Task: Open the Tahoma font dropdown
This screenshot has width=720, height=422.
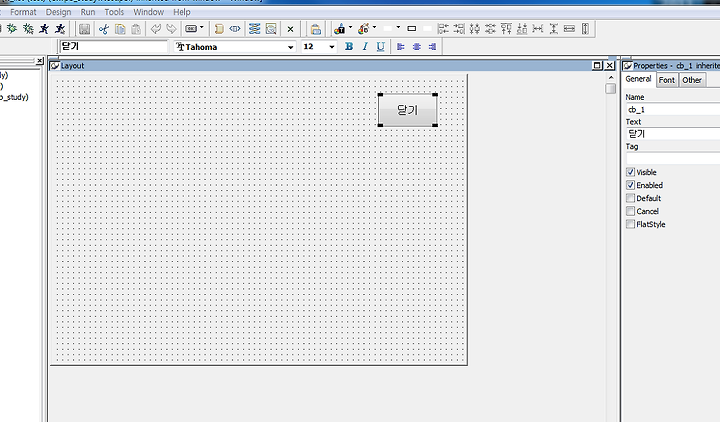Action: [x=290, y=47]
